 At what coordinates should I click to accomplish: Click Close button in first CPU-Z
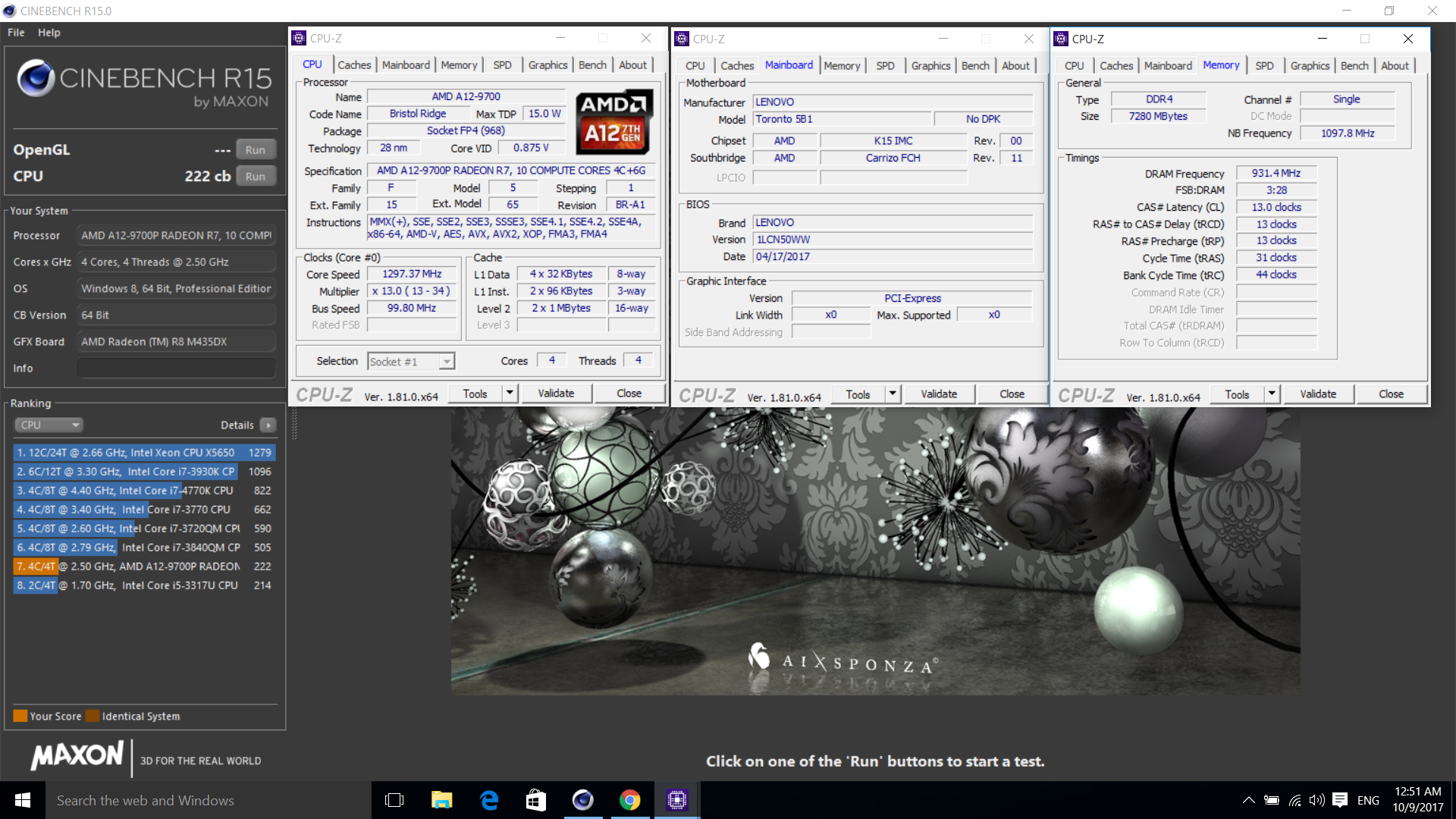coord(629,393)
